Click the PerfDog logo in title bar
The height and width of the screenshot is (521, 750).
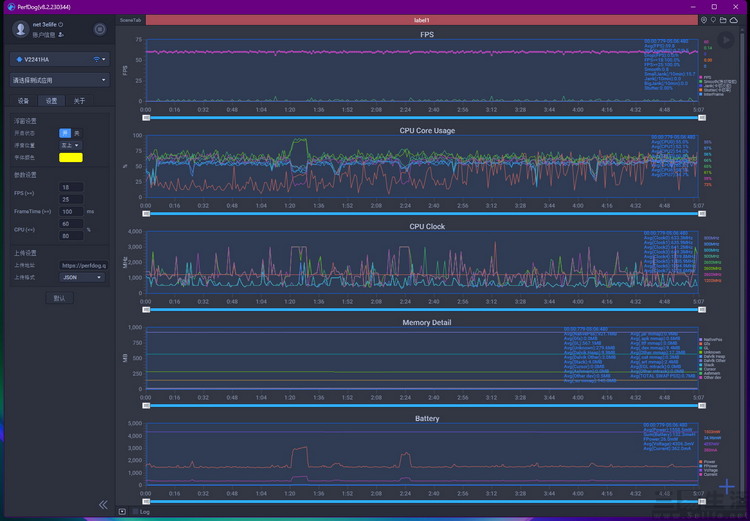[x=11, y=7]
